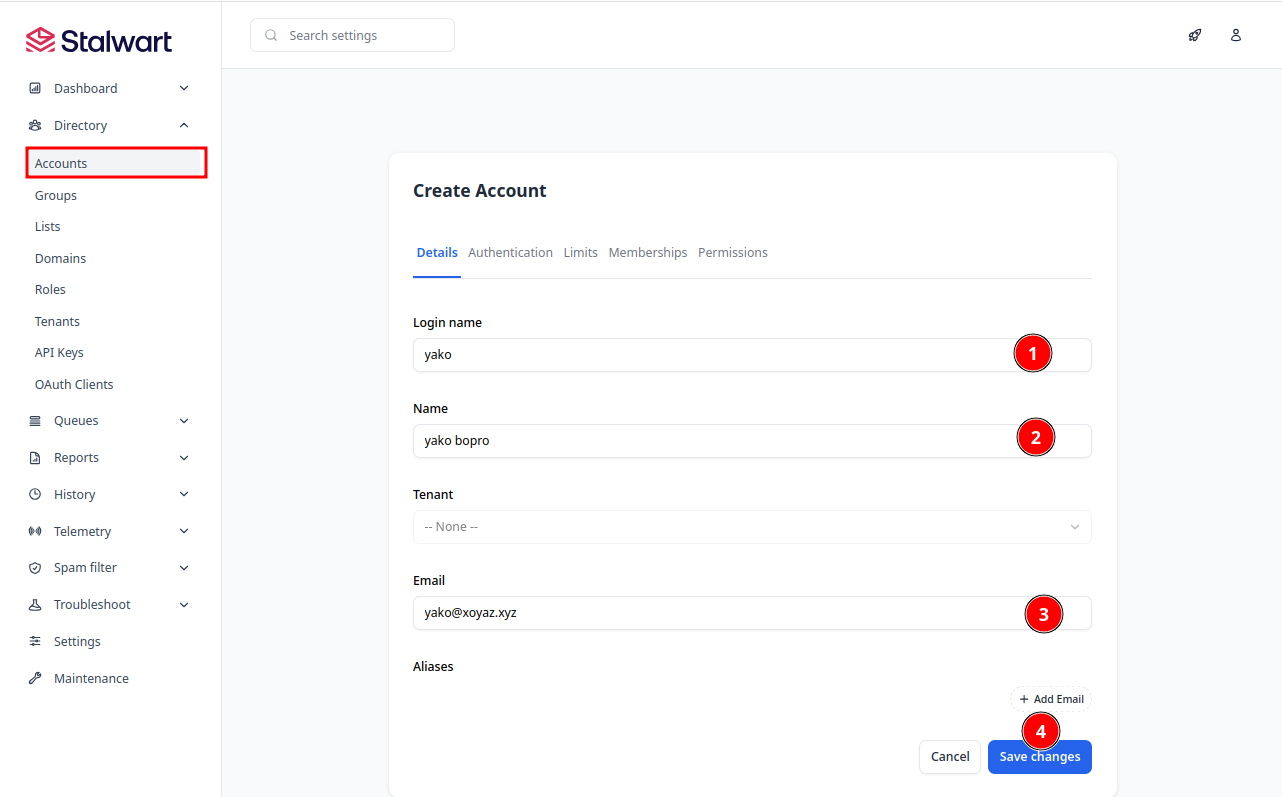This screenshot has width=1282, height=797.
Task: Click the Telemetry broadcast icon
Action: tap(35, 531)
